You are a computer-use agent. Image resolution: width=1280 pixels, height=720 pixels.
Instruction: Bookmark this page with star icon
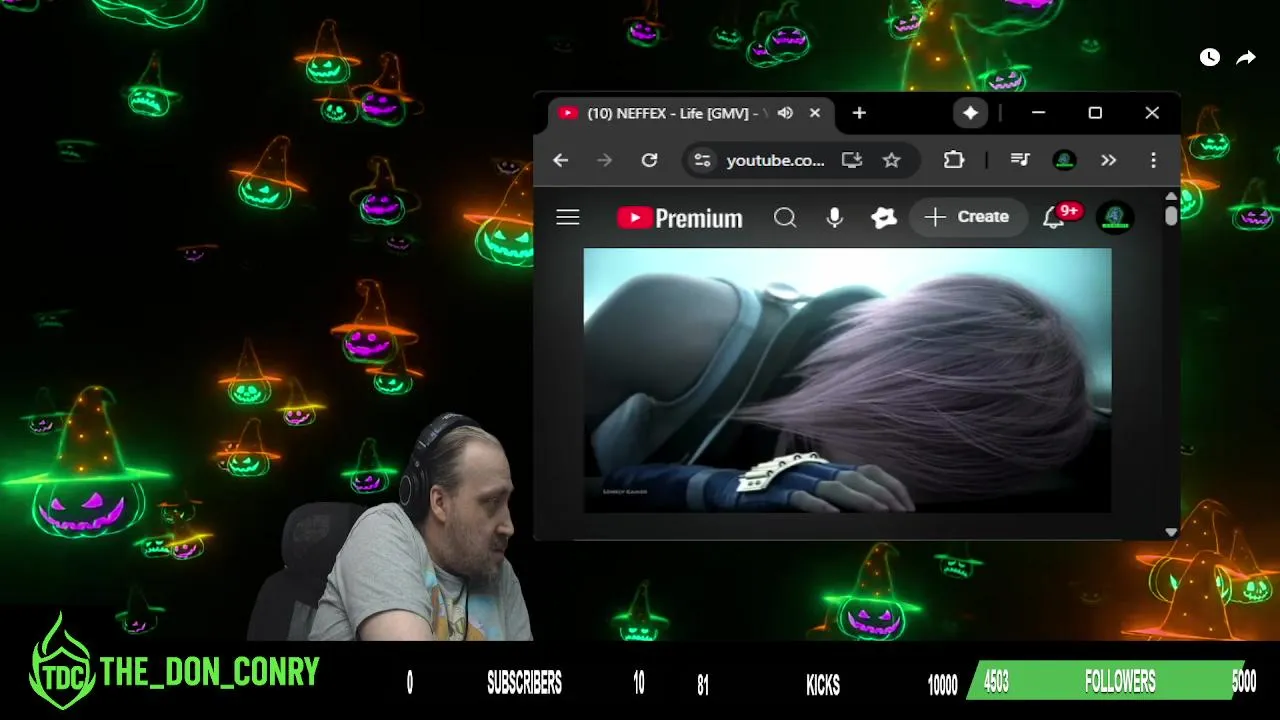(891, 160)
